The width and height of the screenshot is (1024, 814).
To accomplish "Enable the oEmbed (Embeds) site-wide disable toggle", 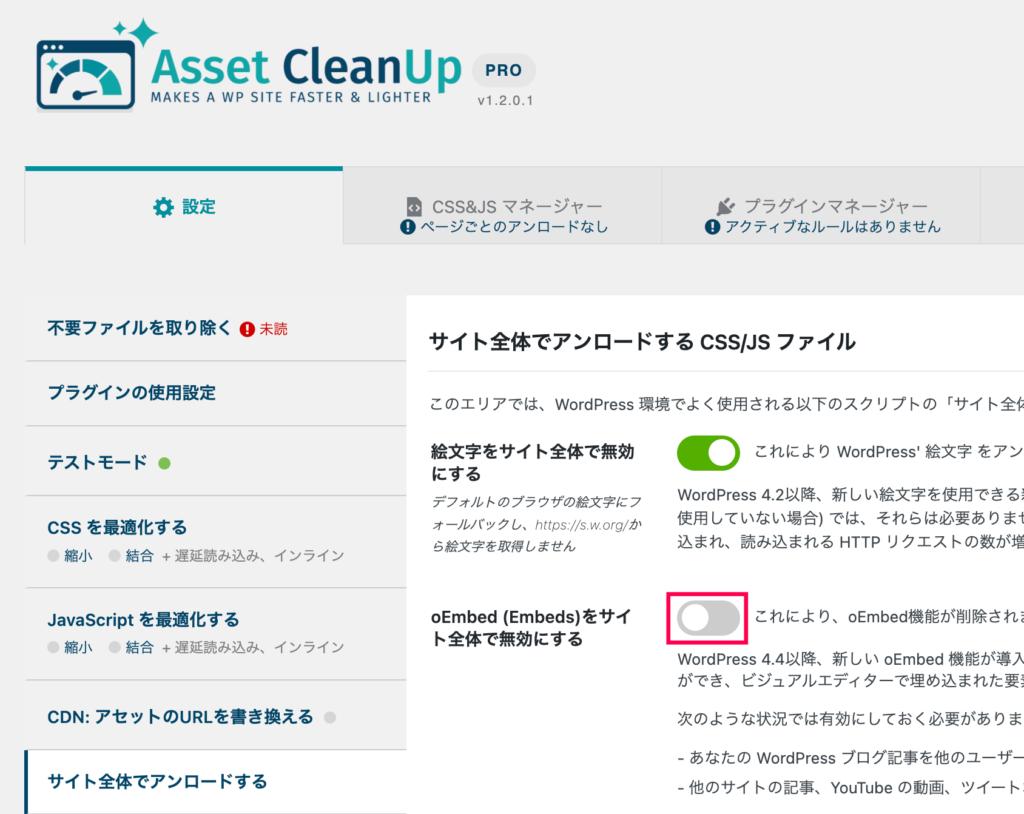I will (x=708, y=618).
